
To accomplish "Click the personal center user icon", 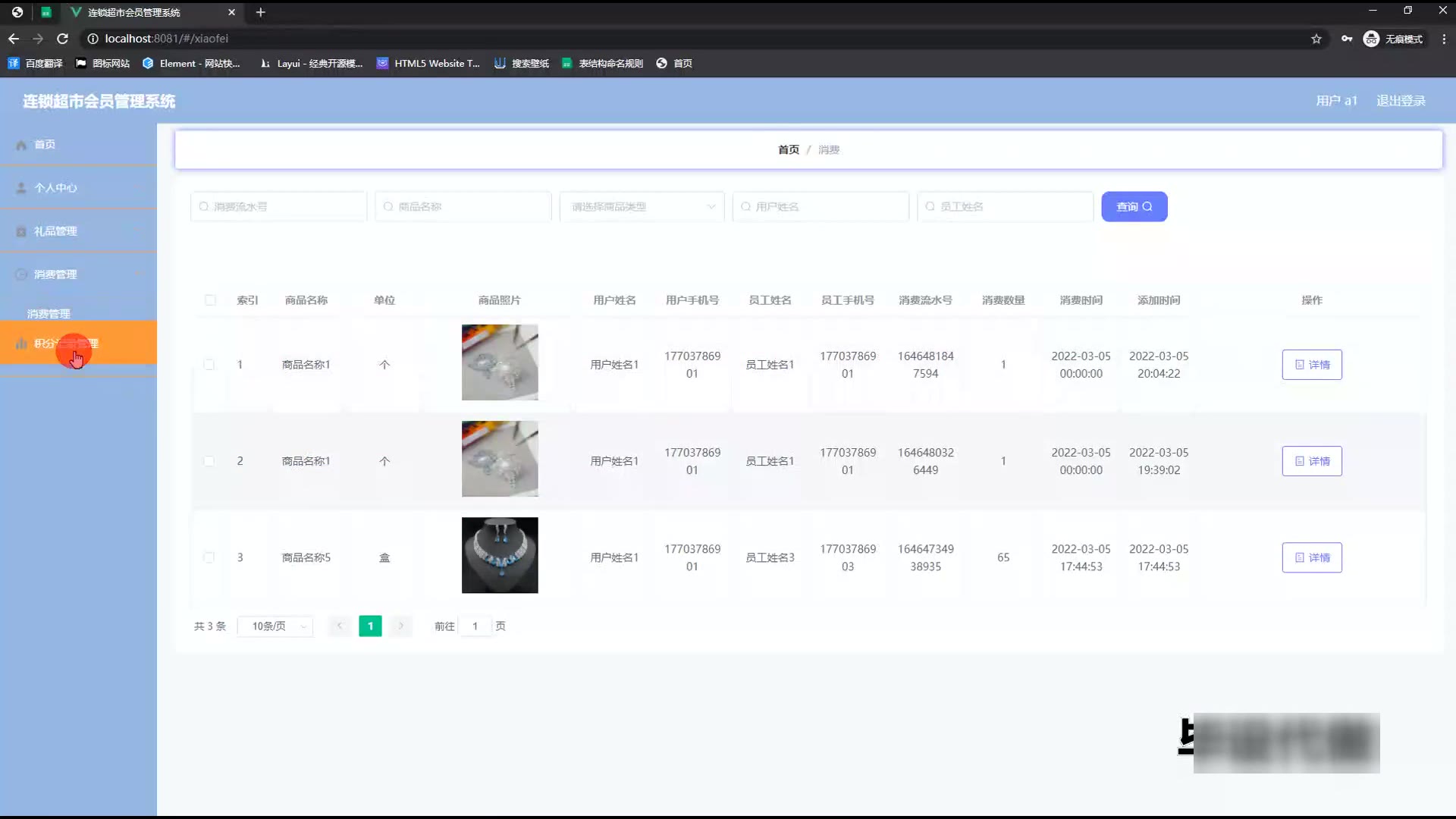I will coord(21,188).
